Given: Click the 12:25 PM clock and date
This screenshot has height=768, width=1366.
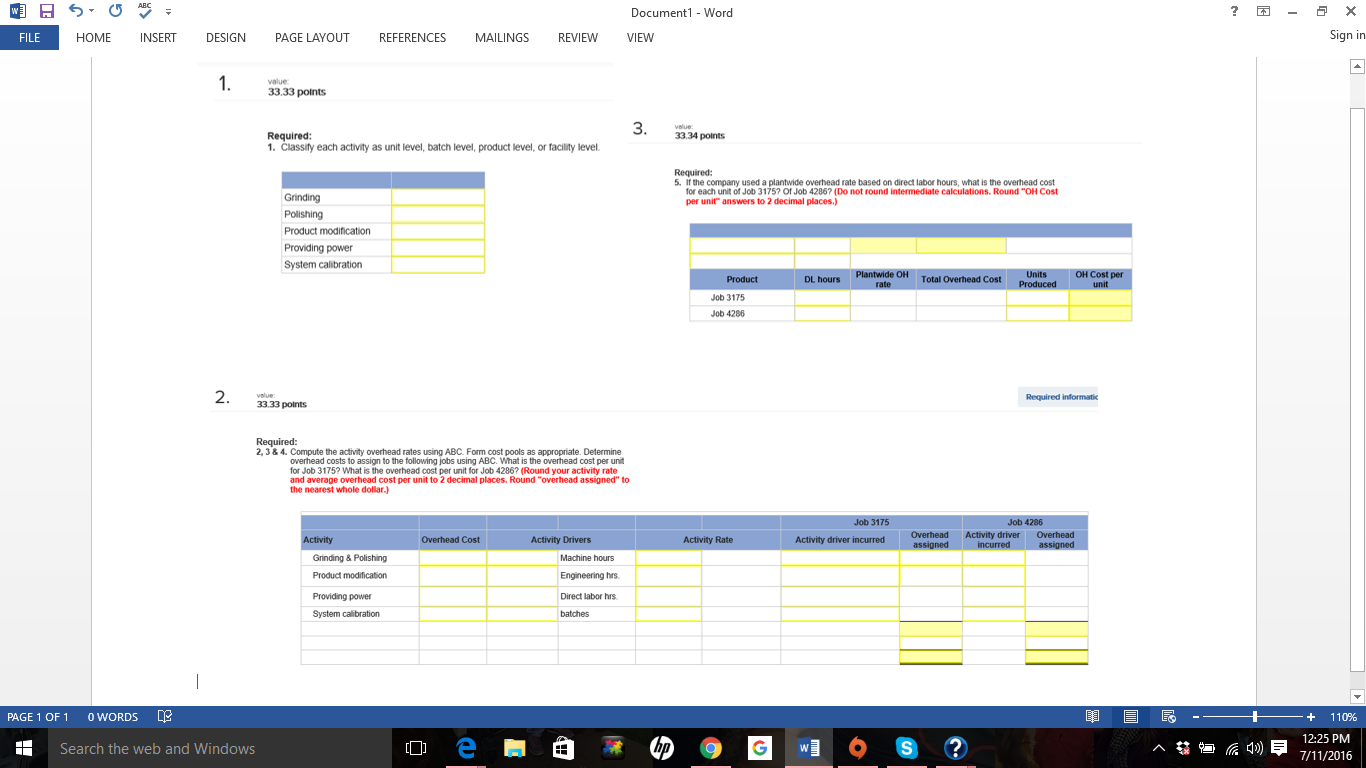Looking at the screenshot, I should [1327, 748].
